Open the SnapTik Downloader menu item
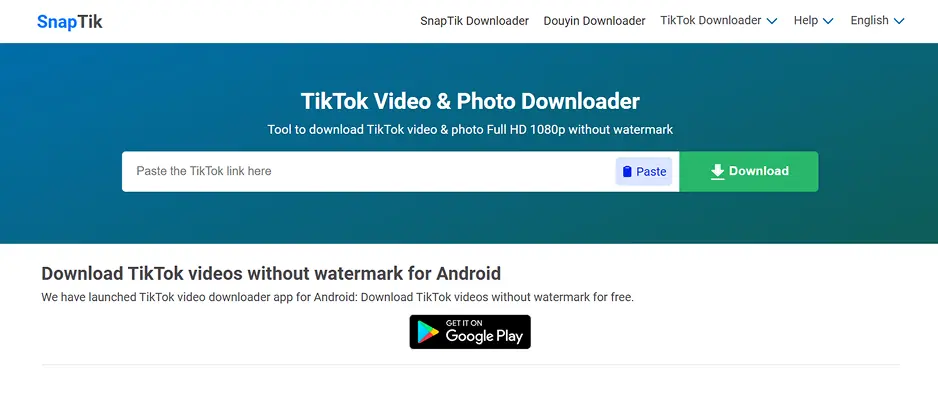This screenshot has width=938, height=410. tap(474, 21)
